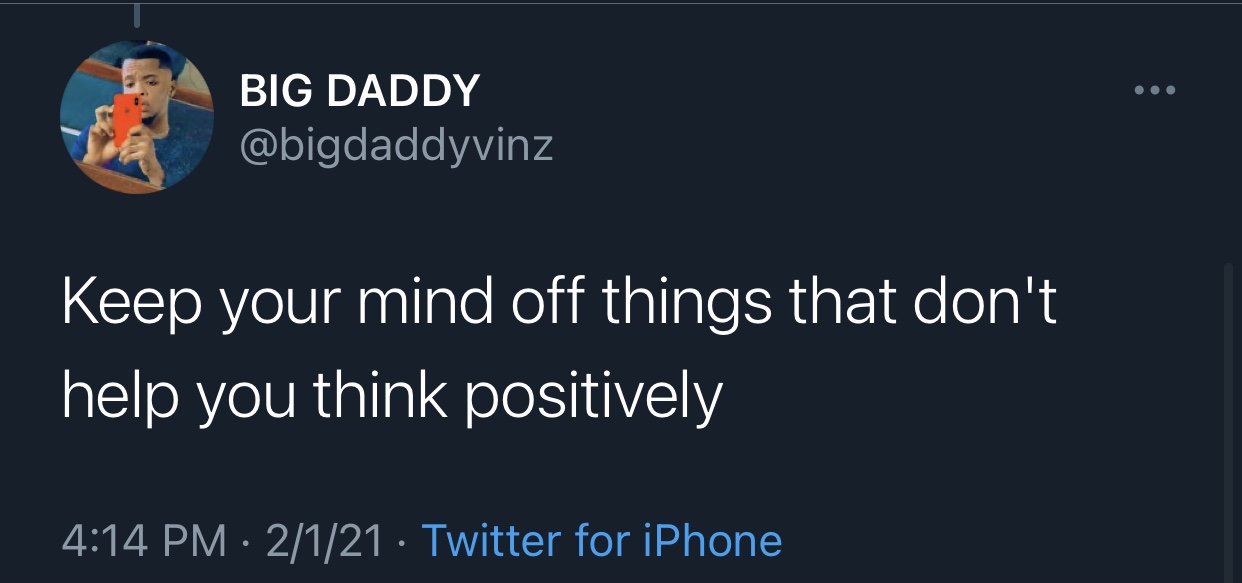The height and width of the screenshot is (583, 1242).
Task: Click the word "your" in the tweet
Action: (268, 302)
